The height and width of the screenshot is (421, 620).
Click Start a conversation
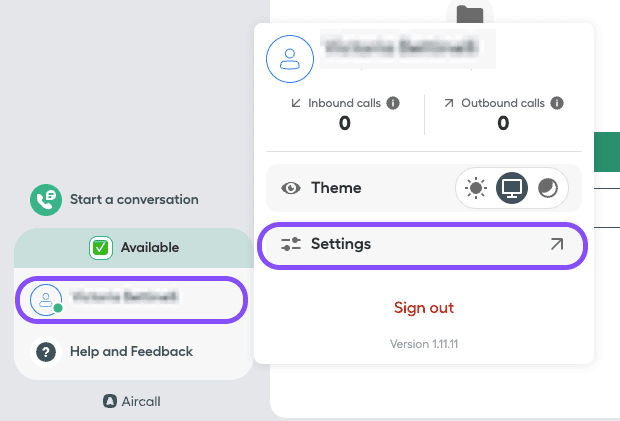(133, 200)
